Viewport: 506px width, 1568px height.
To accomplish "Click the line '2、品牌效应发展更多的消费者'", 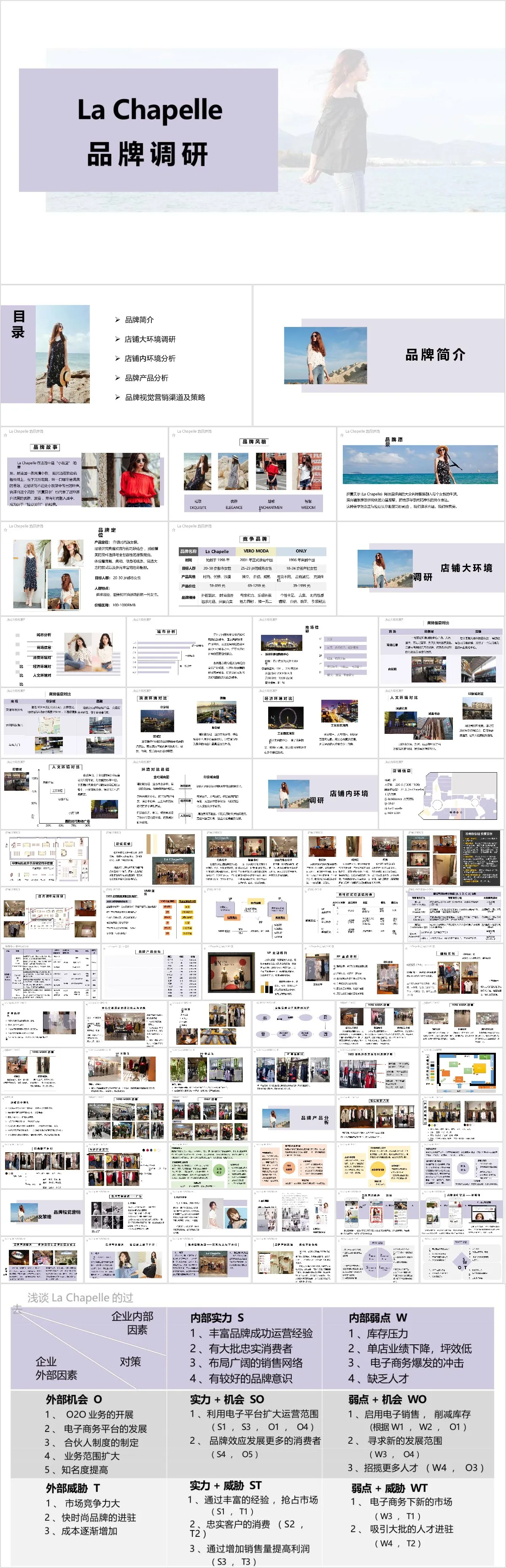I will [255, 1441].
